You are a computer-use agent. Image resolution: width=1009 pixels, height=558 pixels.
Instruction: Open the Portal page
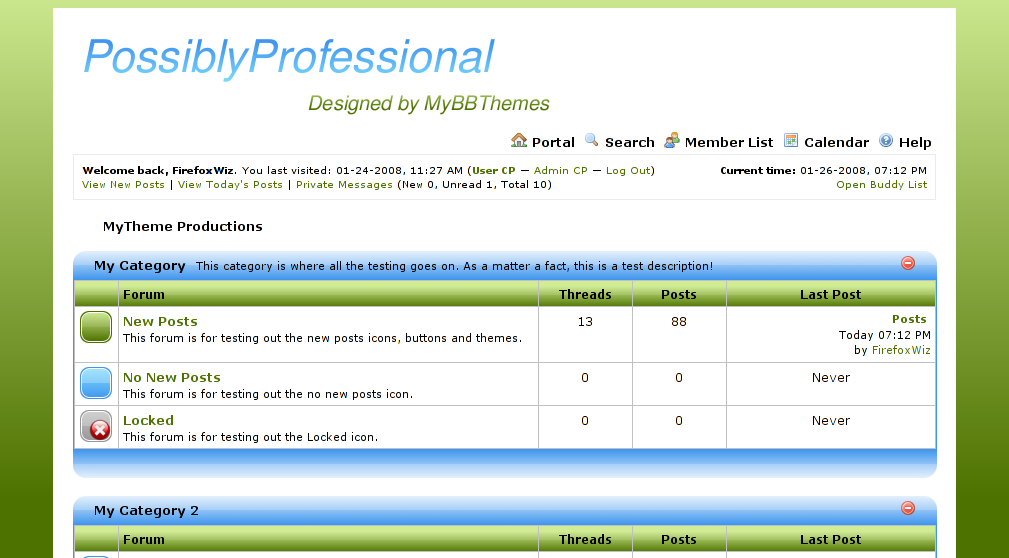pos(553,142)
